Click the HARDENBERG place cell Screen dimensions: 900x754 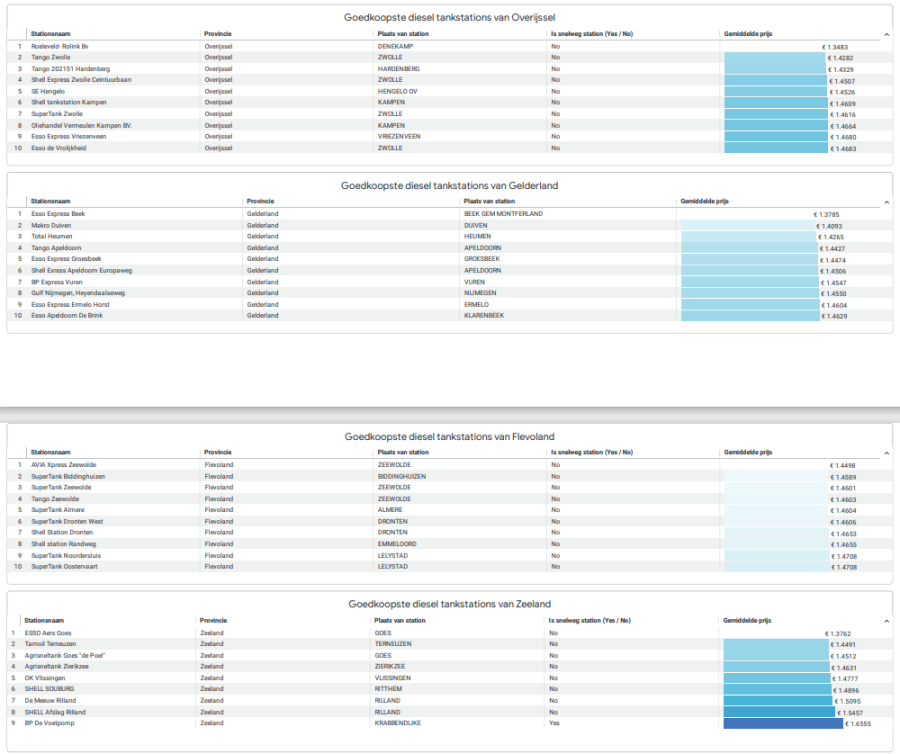[x=398, y=69]
